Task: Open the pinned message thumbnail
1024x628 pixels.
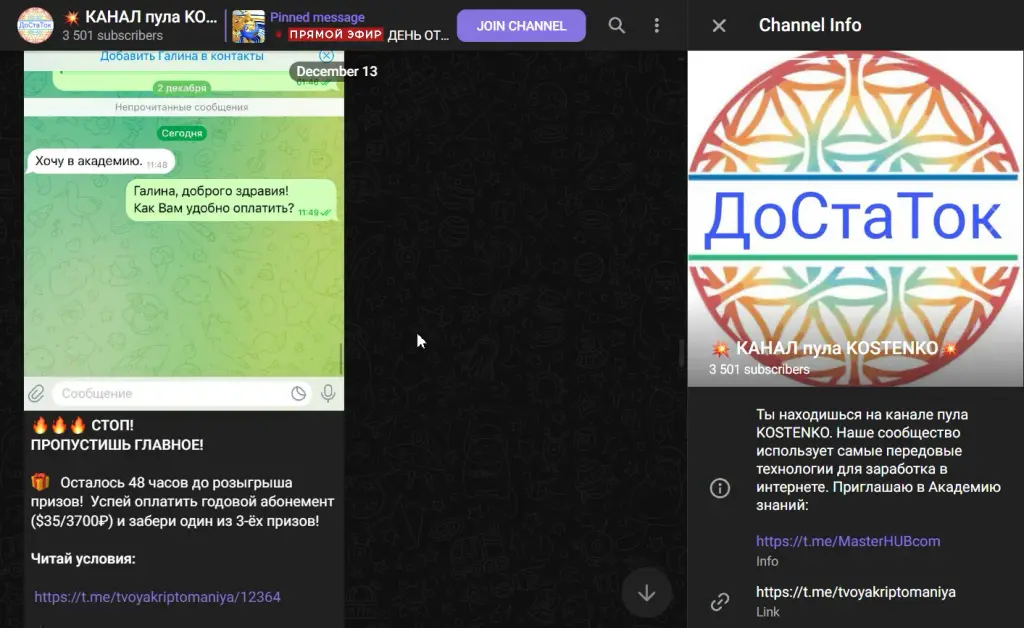Action: click(249, 26)
